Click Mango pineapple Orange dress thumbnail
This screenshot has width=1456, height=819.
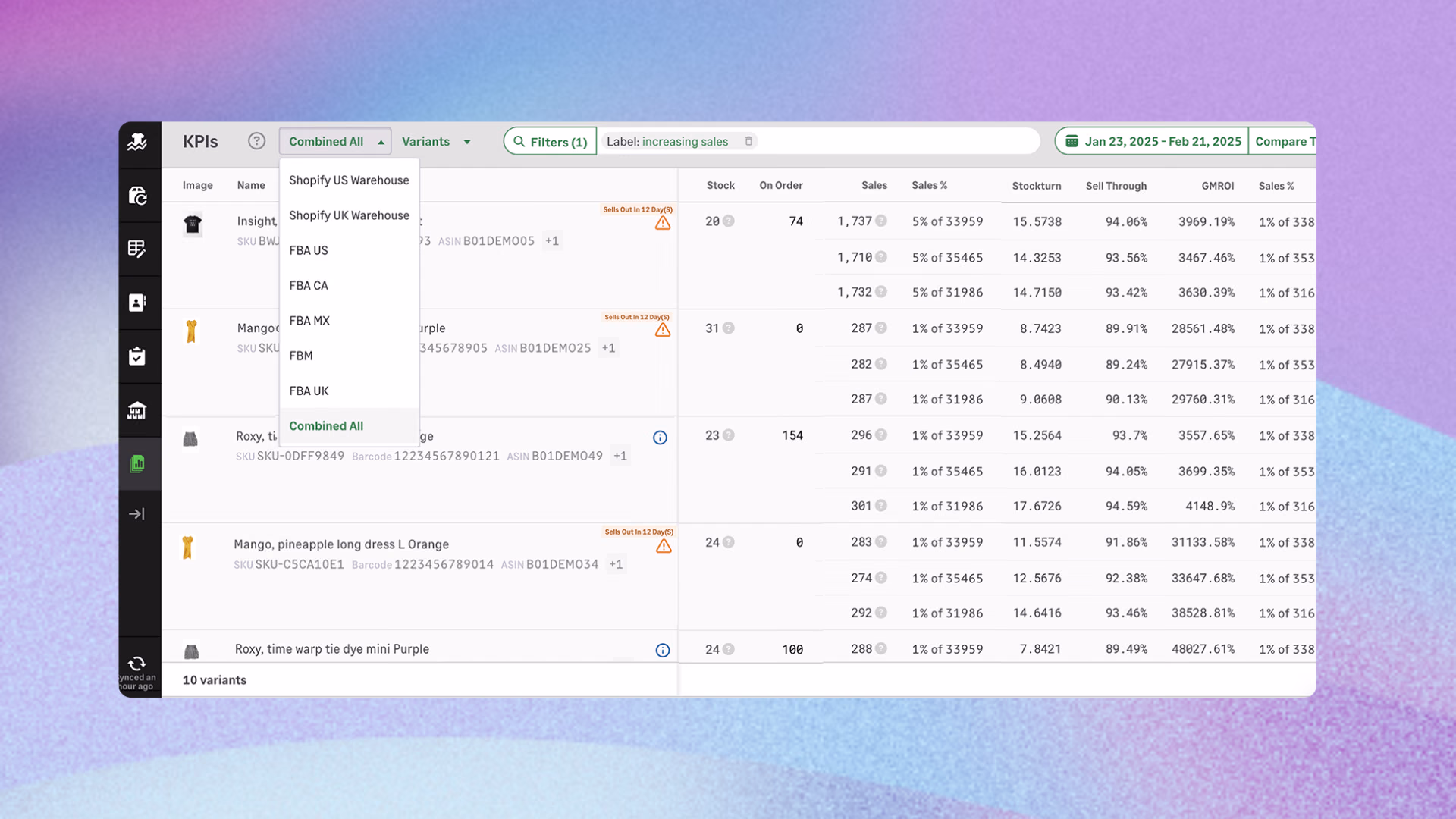[x=187, y=548]
